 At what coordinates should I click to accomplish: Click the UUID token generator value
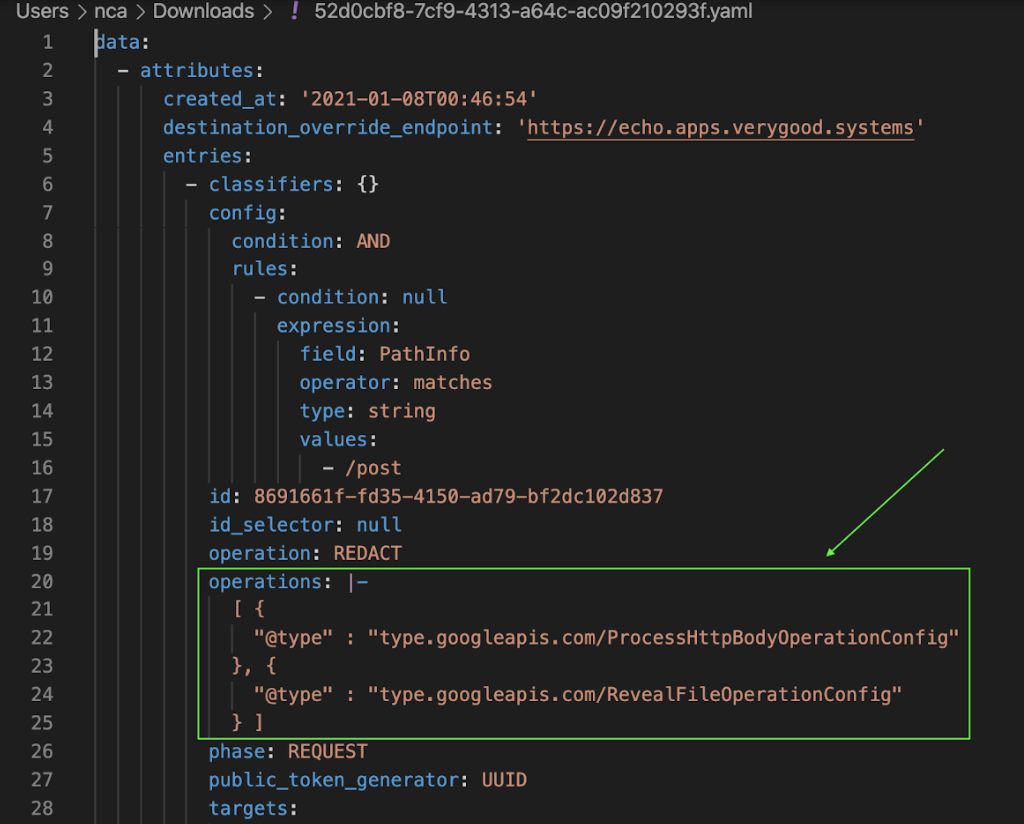click(x=504, y=780)
